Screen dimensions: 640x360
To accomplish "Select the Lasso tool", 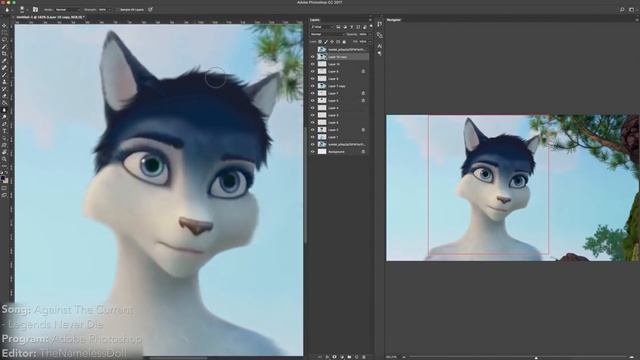I will [4, 40].
